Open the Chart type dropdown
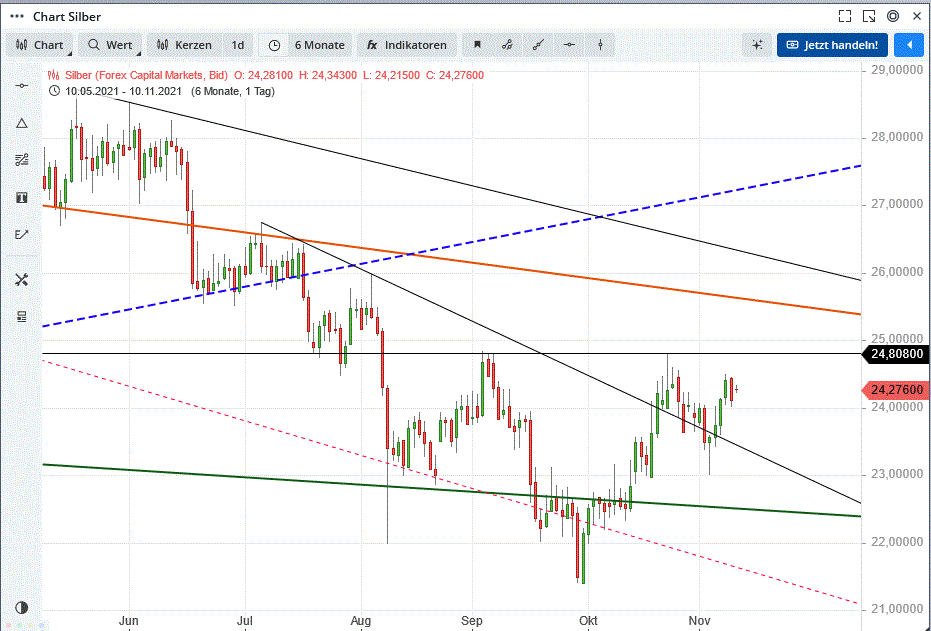The height and width of the screenshot is (631, 931). point(40,45)
